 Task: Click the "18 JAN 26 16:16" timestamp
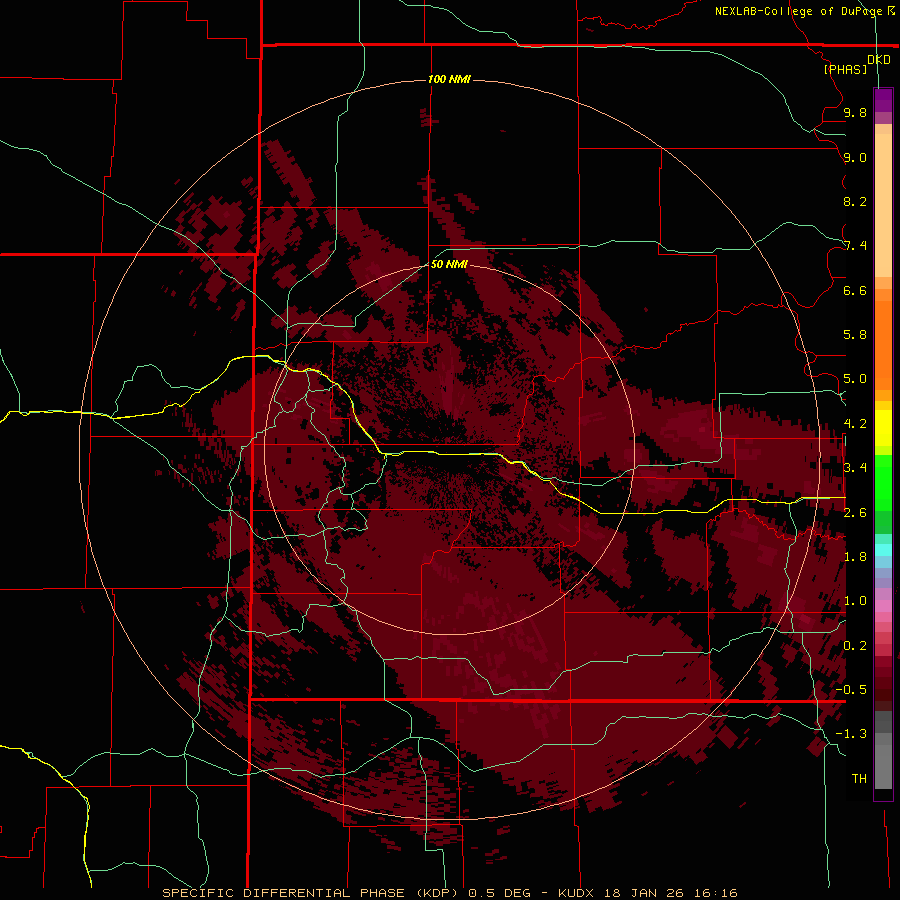point(671,893)
